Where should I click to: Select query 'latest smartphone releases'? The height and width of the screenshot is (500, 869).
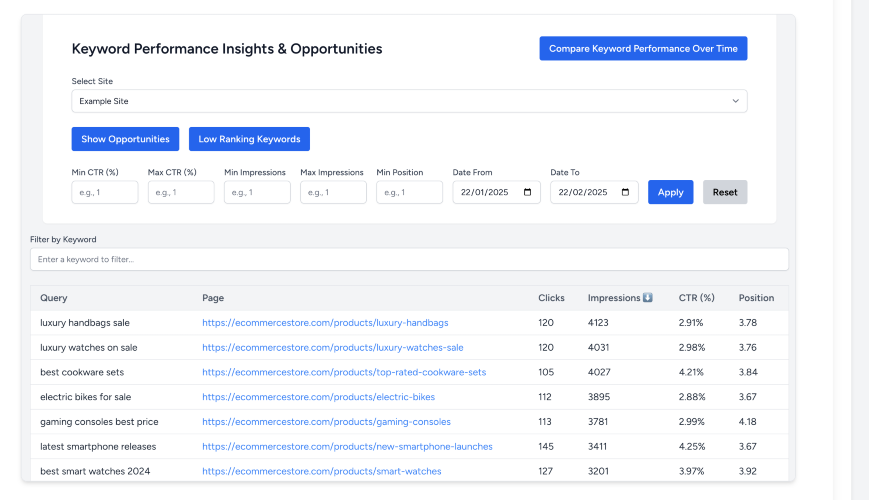click(x=98, y=446)
